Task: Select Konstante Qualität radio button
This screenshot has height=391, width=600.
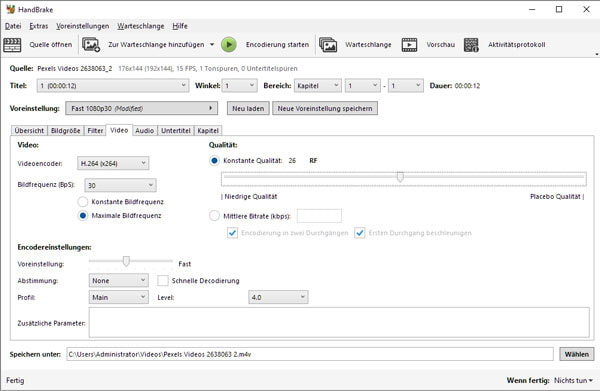Action: [x=214, y=161]
